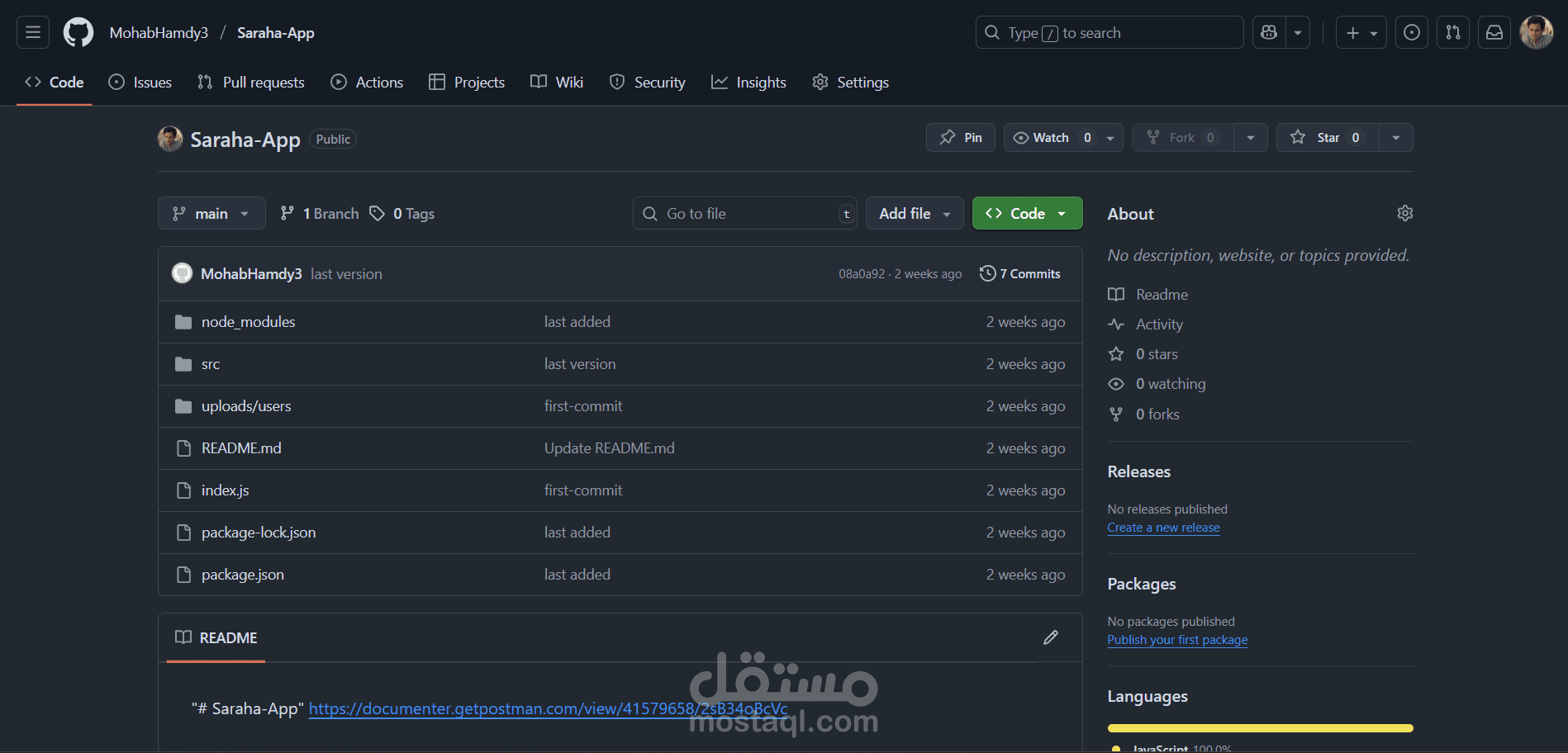The image size is (1568, 753).
Task: Open the create new plus dropdown
Action: click(x=1361, y=33)
